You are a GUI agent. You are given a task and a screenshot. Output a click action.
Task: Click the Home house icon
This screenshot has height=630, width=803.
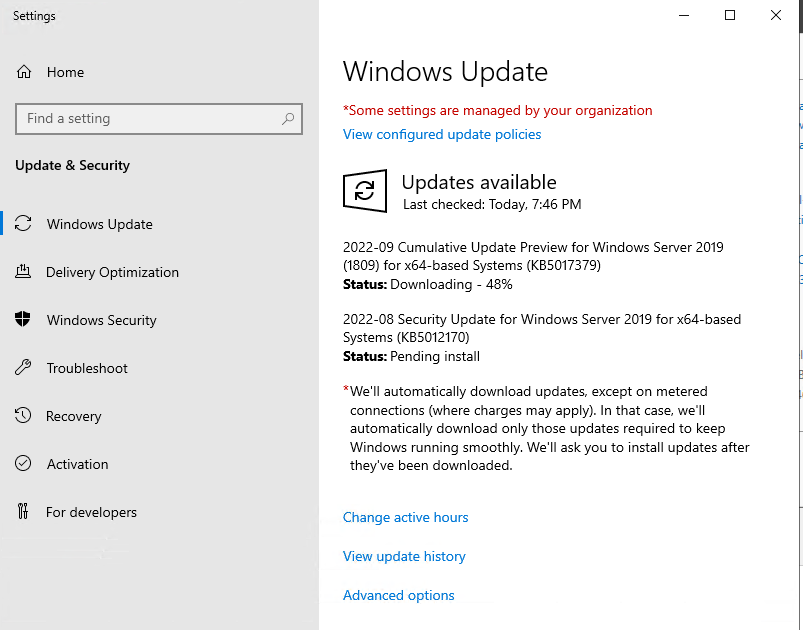tap(24, 72)
